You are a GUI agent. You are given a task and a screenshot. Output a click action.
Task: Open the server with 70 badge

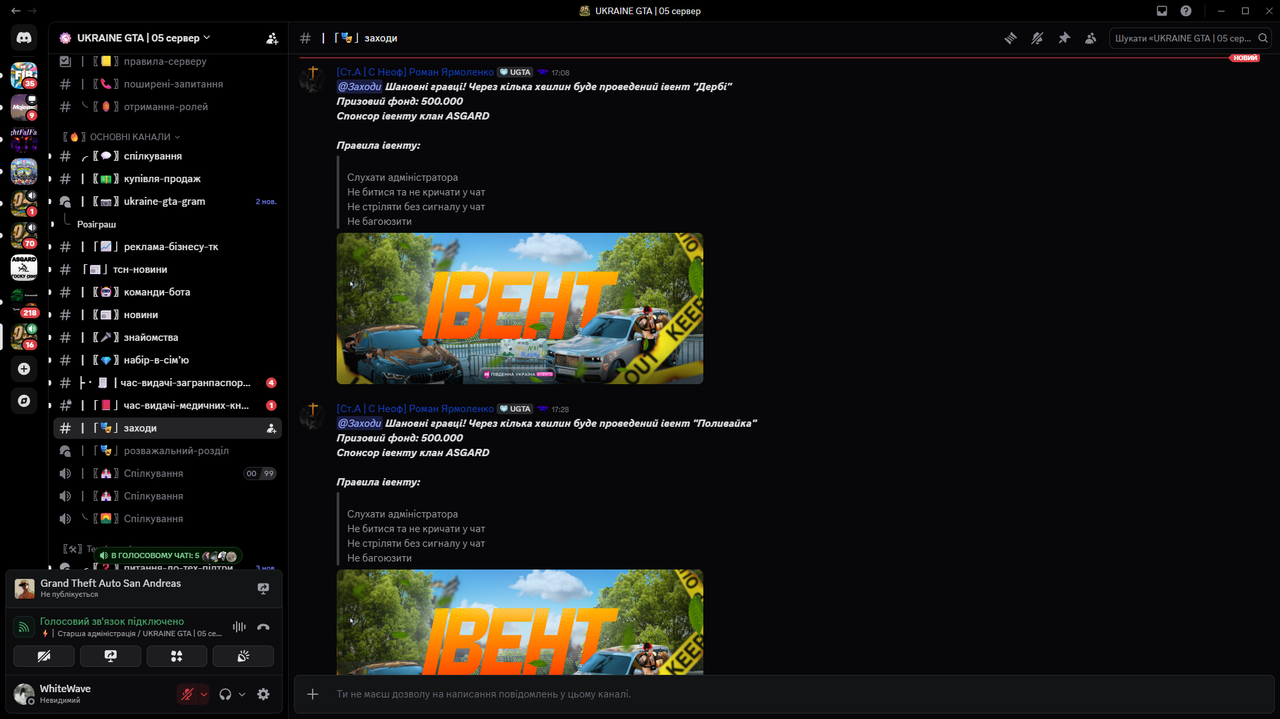[x=24, y=235]
